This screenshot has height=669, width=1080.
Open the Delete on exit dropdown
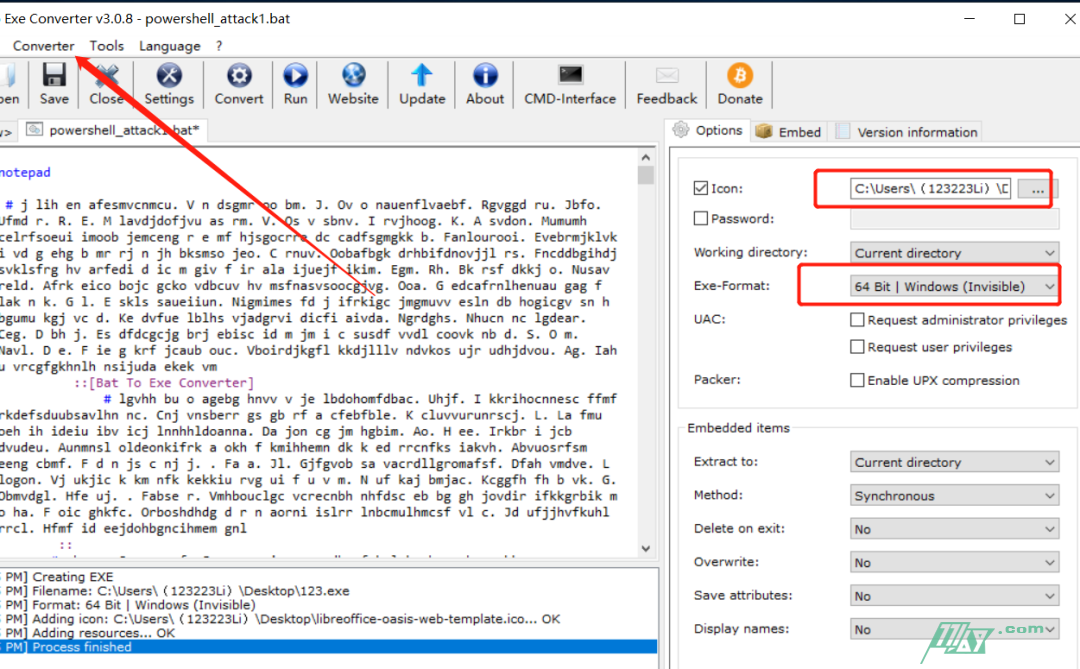tap(954, 529)
